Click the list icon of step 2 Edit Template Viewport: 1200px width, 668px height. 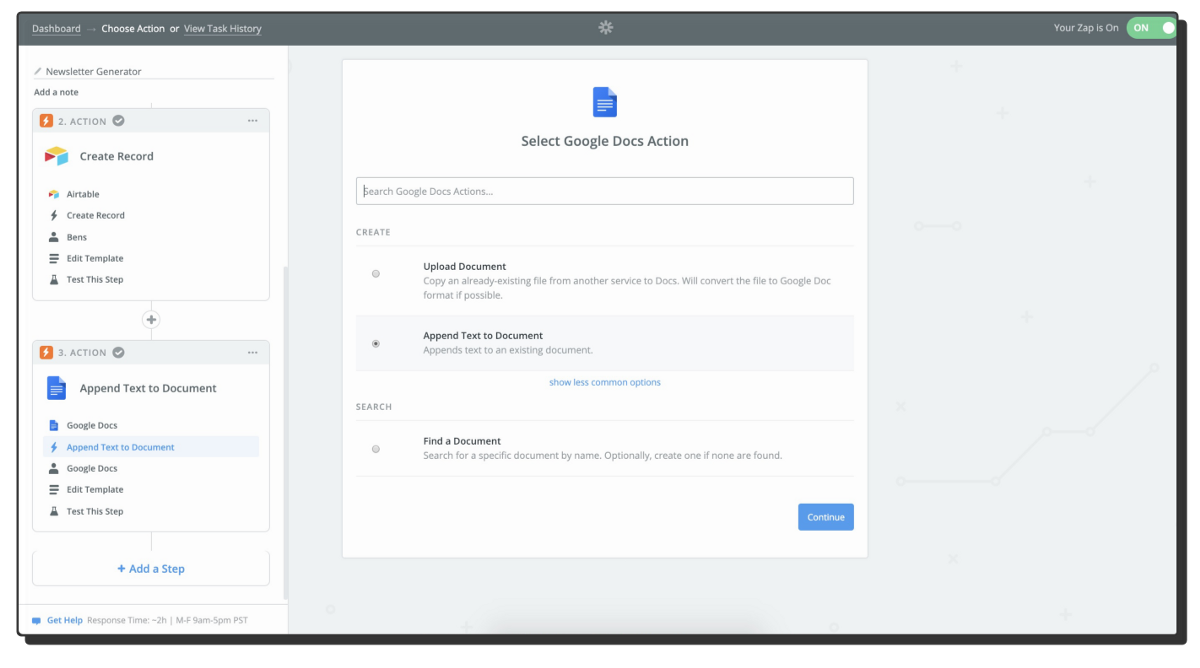[54, 258]
